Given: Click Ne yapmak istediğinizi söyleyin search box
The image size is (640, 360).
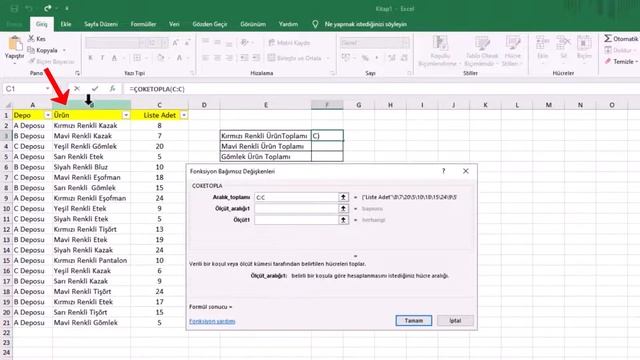Looking at the screenshot, I should (365, 24).
